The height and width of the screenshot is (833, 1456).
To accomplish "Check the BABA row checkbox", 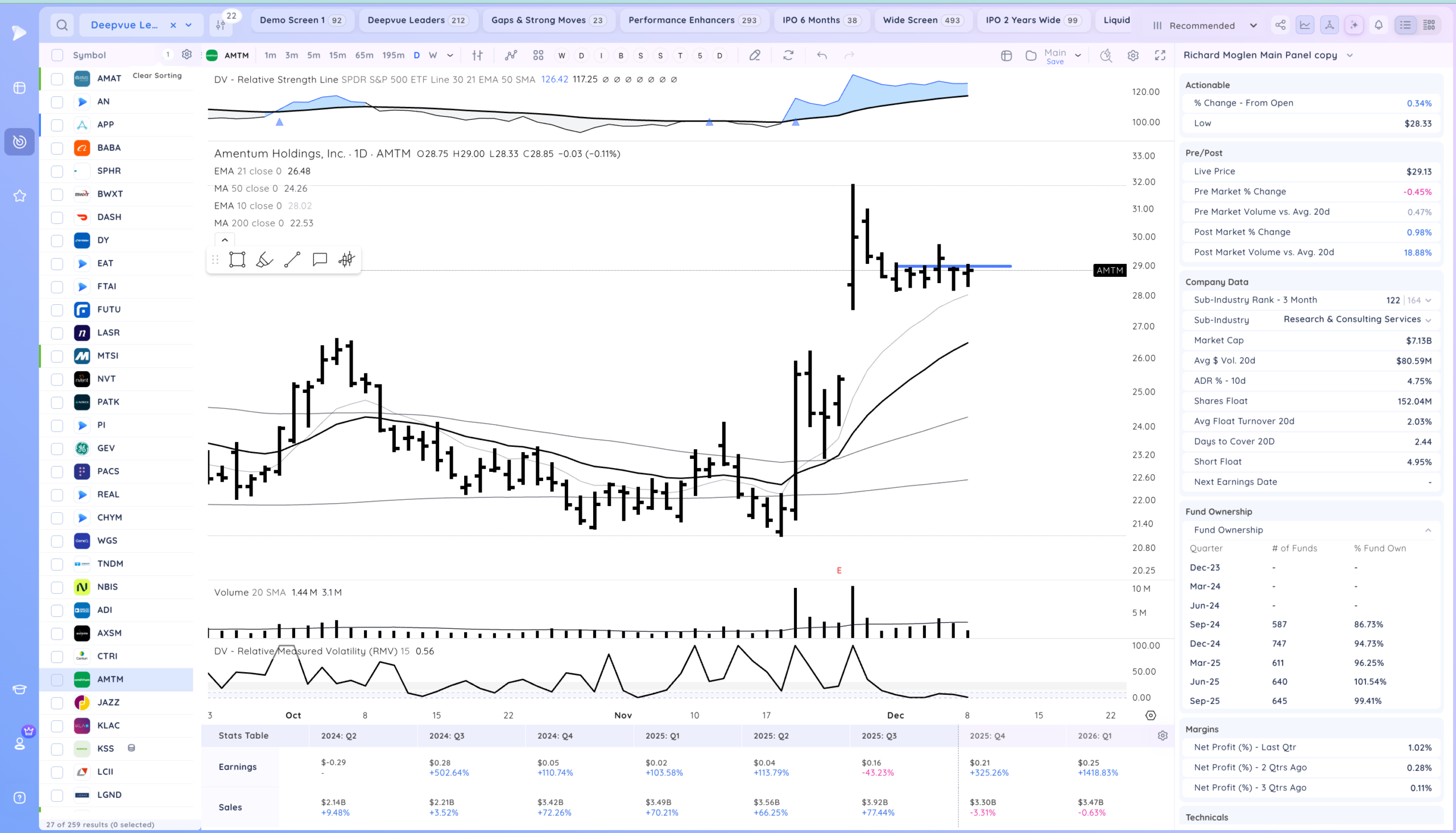I will (x=57, y=148).
